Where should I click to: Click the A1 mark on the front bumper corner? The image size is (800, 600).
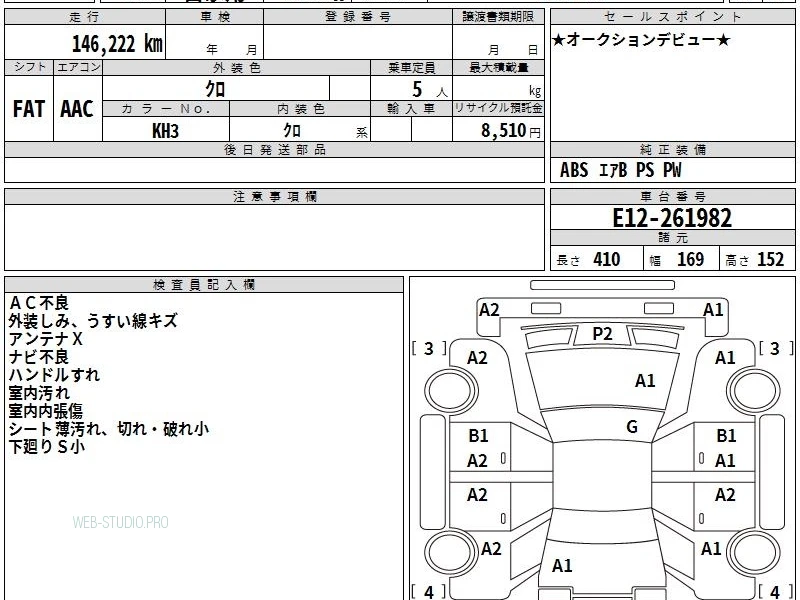point(713,310)
